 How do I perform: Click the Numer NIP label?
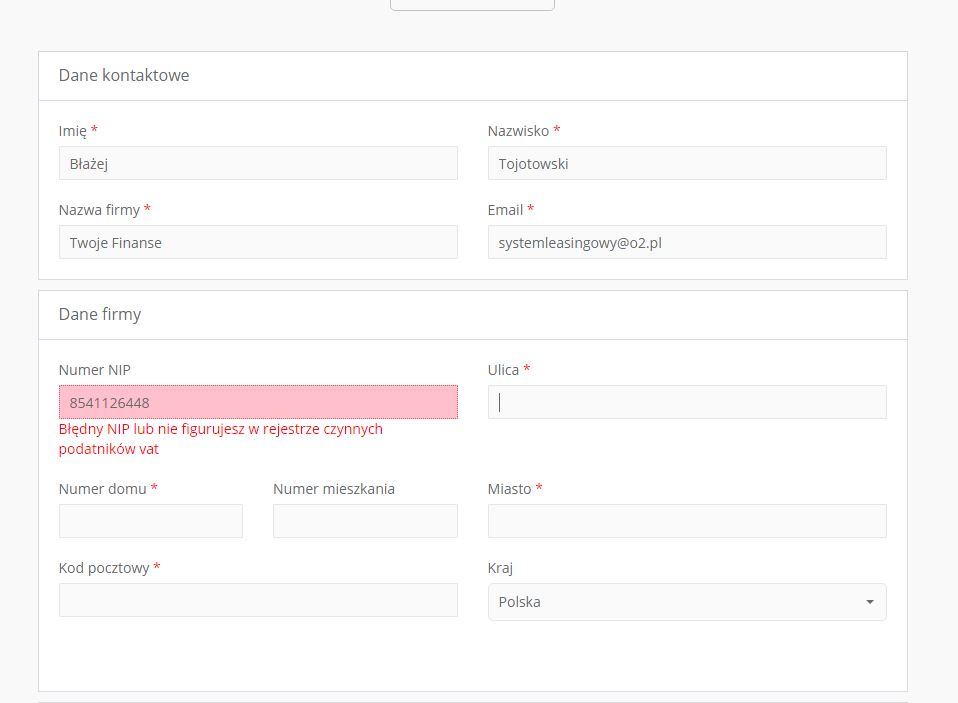95,370
